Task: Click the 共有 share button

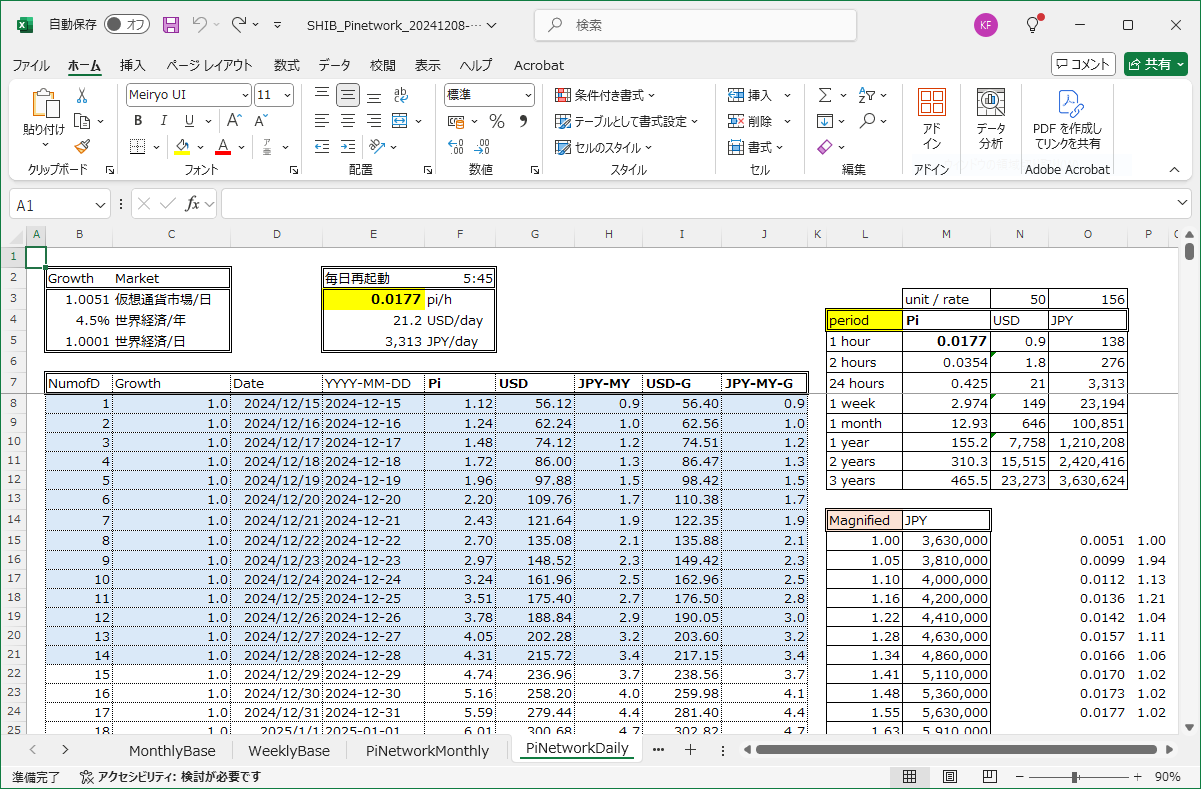Action: (1156, 64)
